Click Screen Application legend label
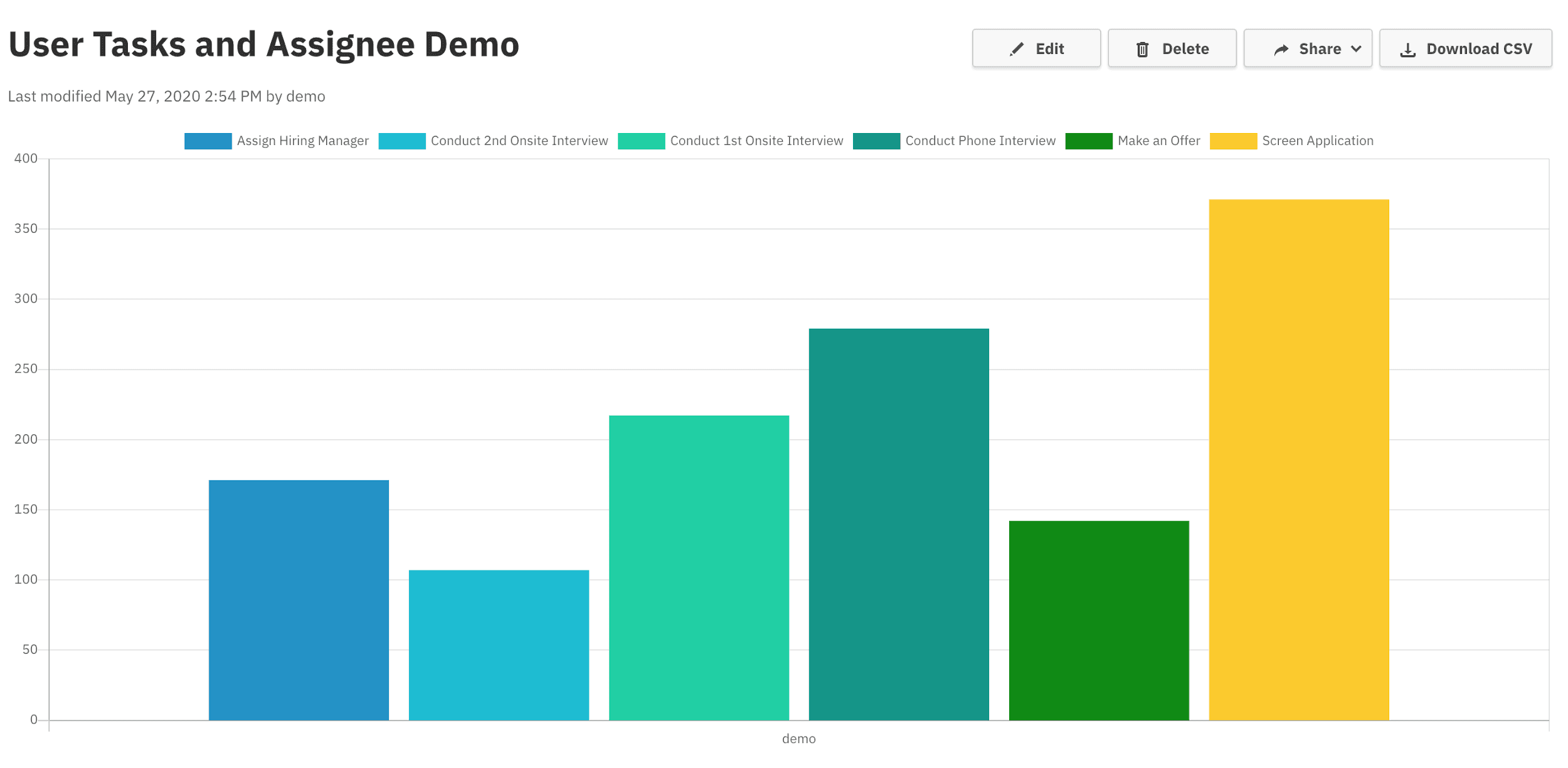 1318,141
